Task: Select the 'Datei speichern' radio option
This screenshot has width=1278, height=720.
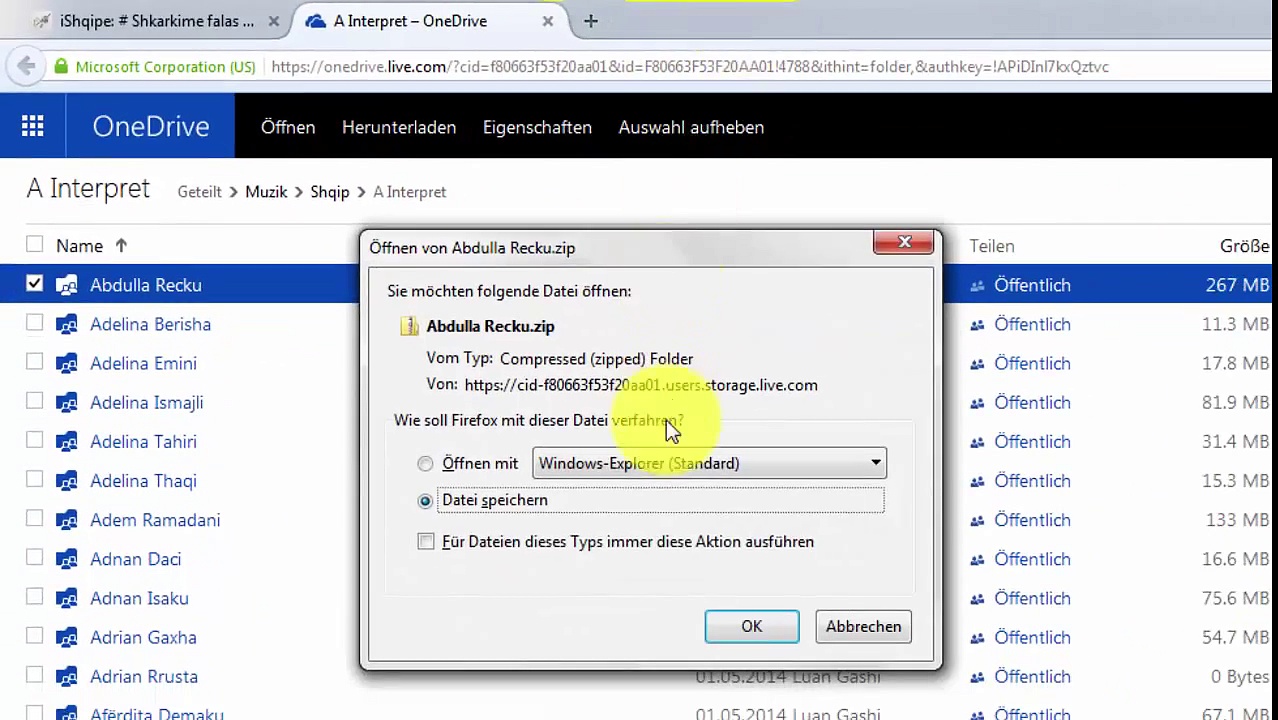Action: 426,500
